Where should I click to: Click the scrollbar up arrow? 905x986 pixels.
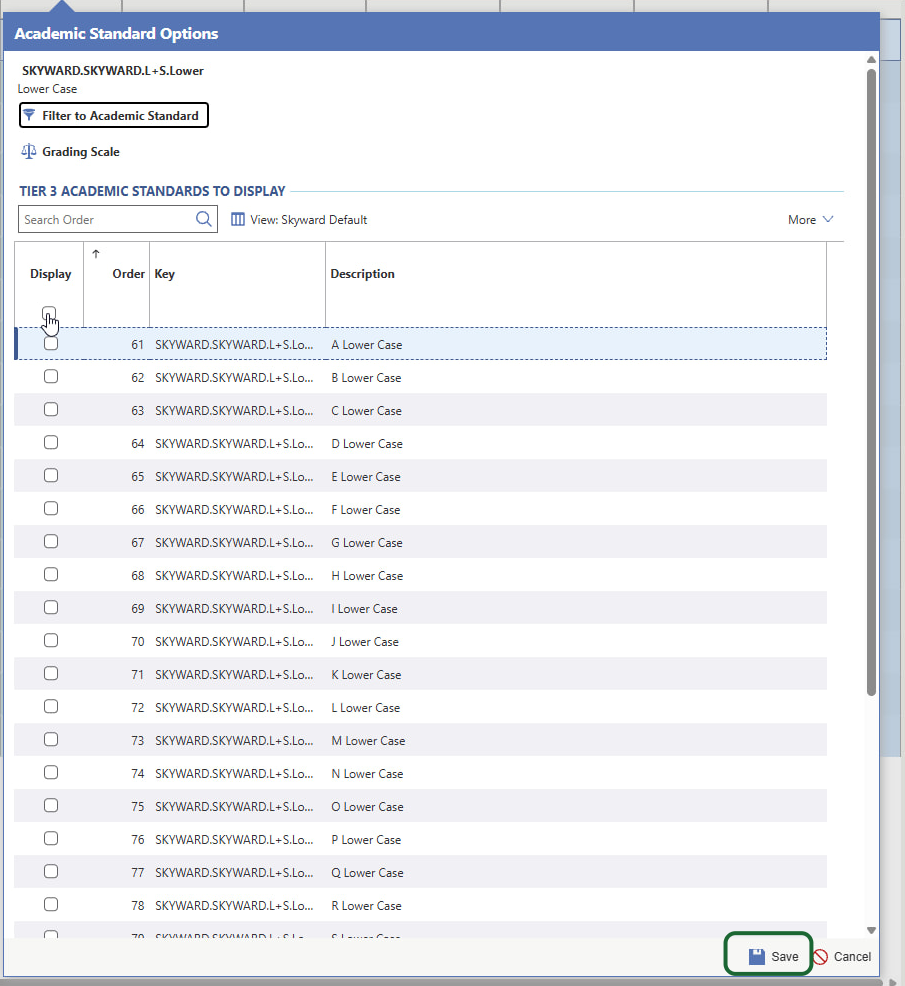pyautogui.click(x=871, y=59)
